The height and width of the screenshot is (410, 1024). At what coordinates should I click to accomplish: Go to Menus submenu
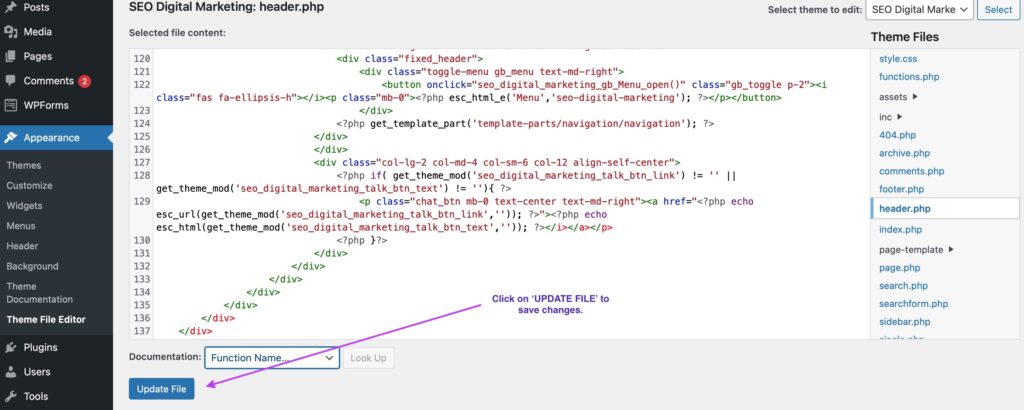click(x=21, y=226)
